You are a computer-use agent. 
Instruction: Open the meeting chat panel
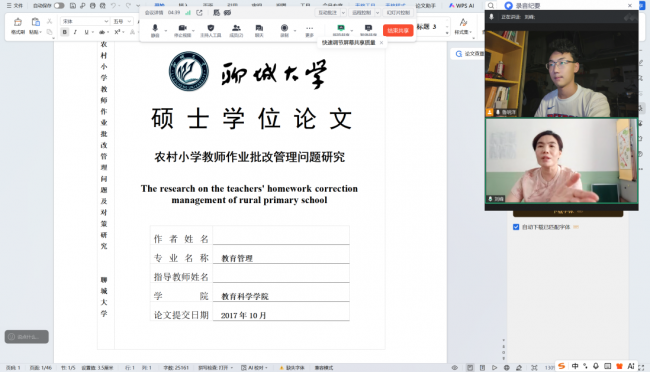tap(259, 30)
